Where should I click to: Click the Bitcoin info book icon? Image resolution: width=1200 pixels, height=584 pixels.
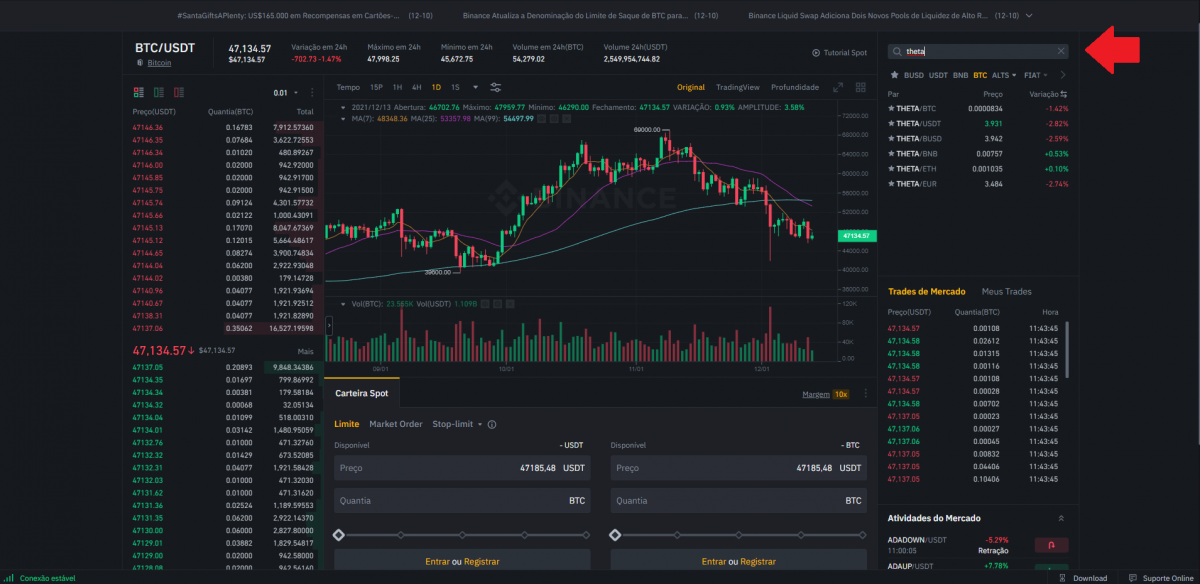point(140,63)
